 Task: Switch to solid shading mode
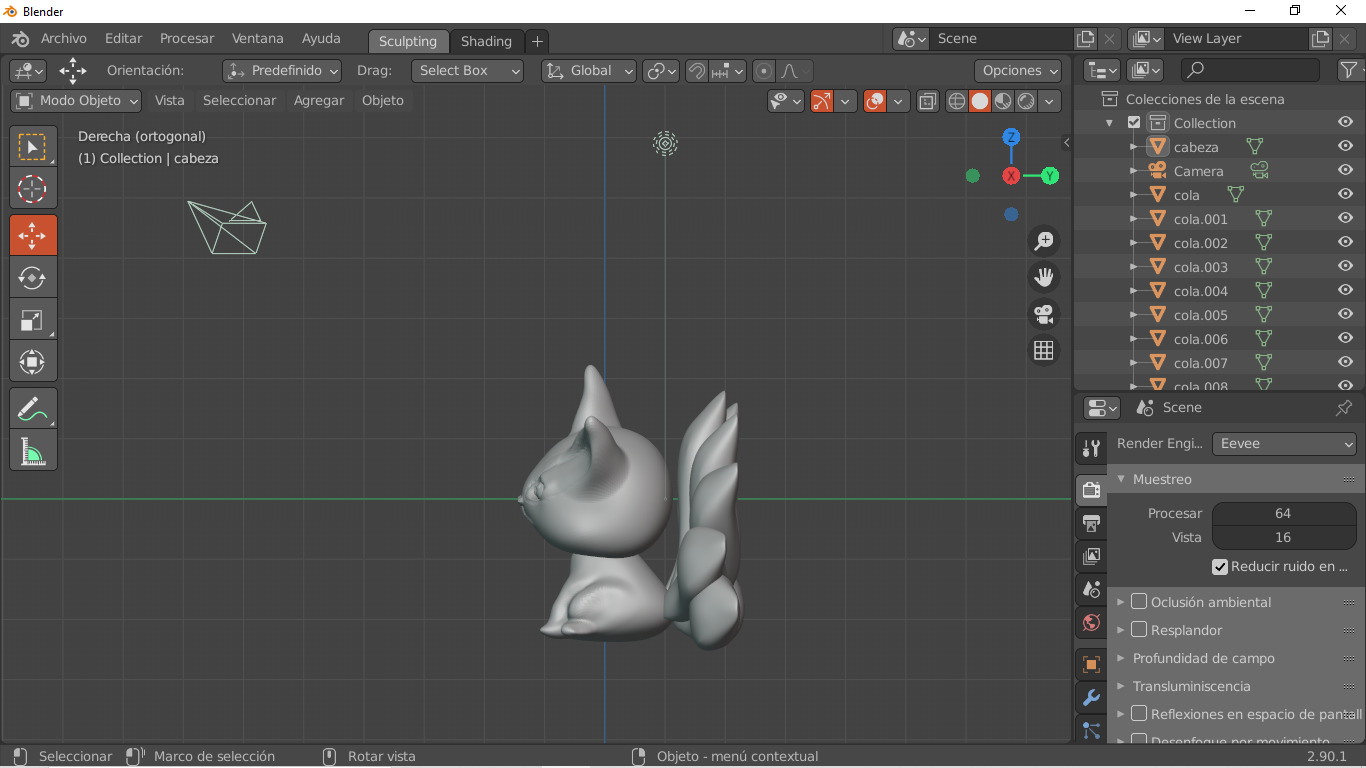pyautogui.click(x=980, y=101)
